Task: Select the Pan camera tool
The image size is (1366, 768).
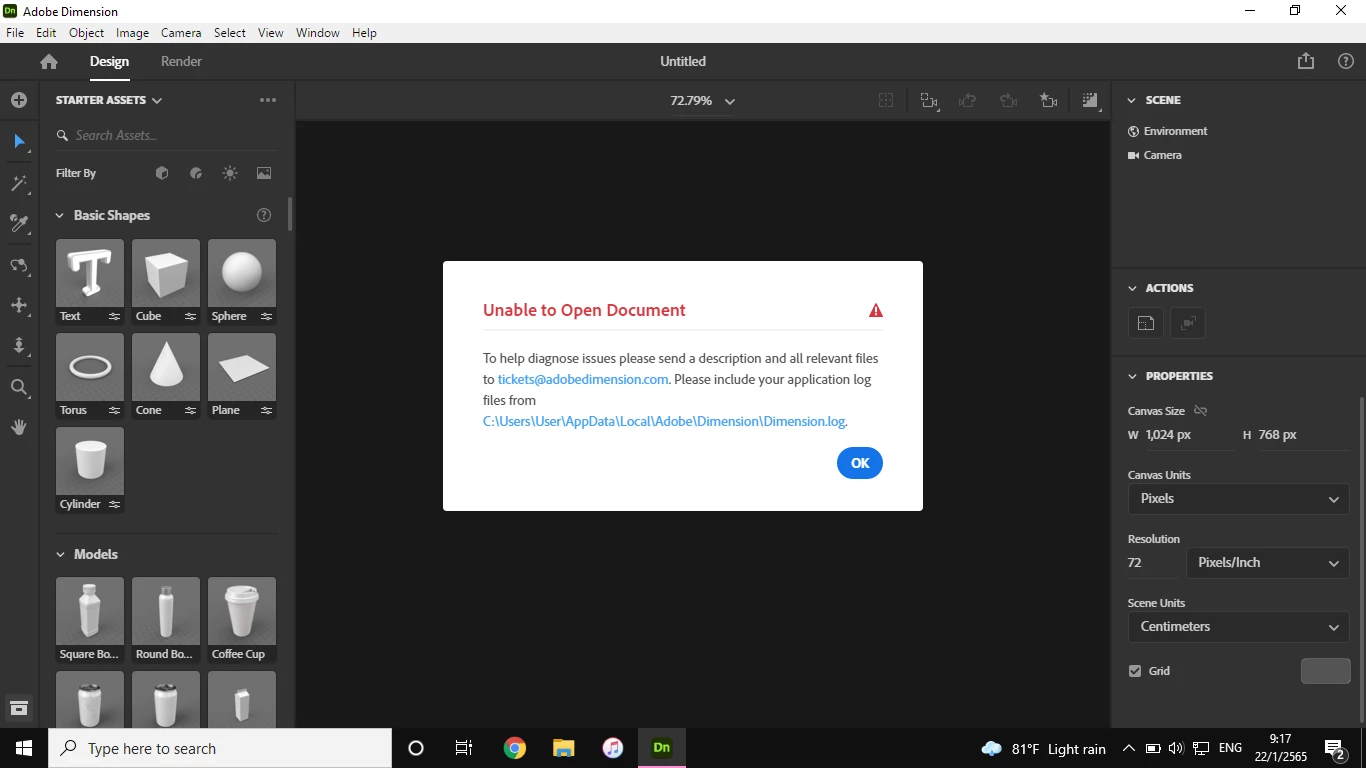Action: pos(19,305)
